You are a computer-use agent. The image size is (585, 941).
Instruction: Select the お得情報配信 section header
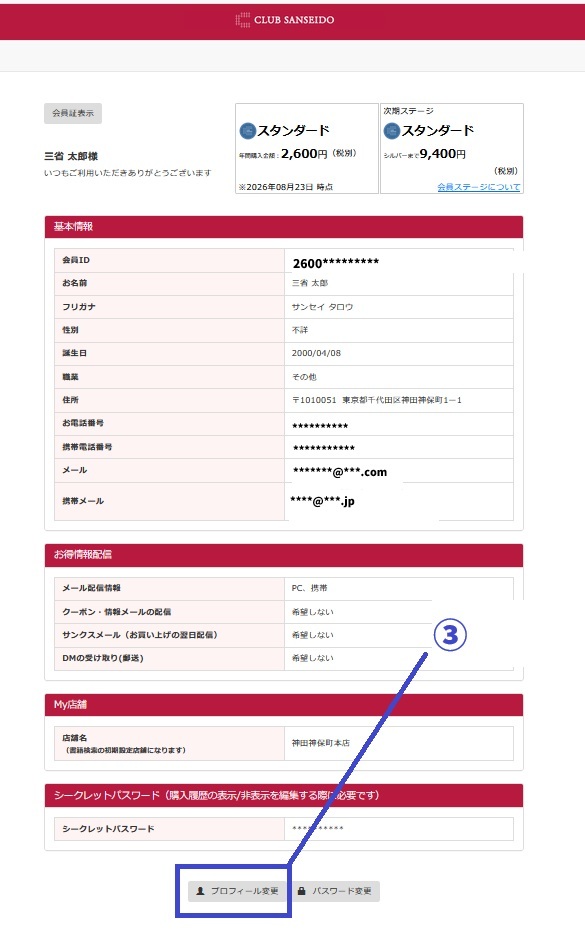[284, 555]
